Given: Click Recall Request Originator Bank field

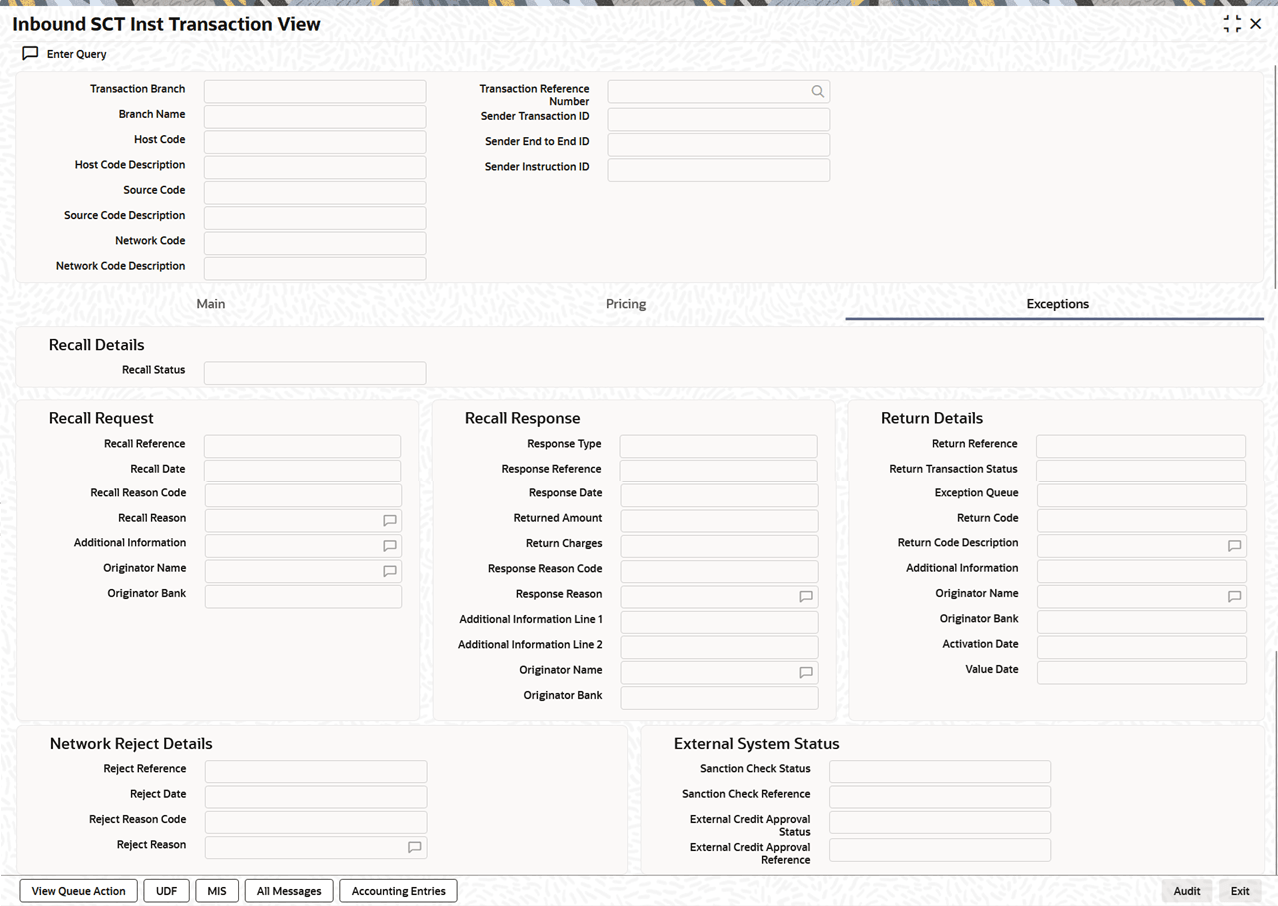Looking at the screenshot, I should coord(303,597).
